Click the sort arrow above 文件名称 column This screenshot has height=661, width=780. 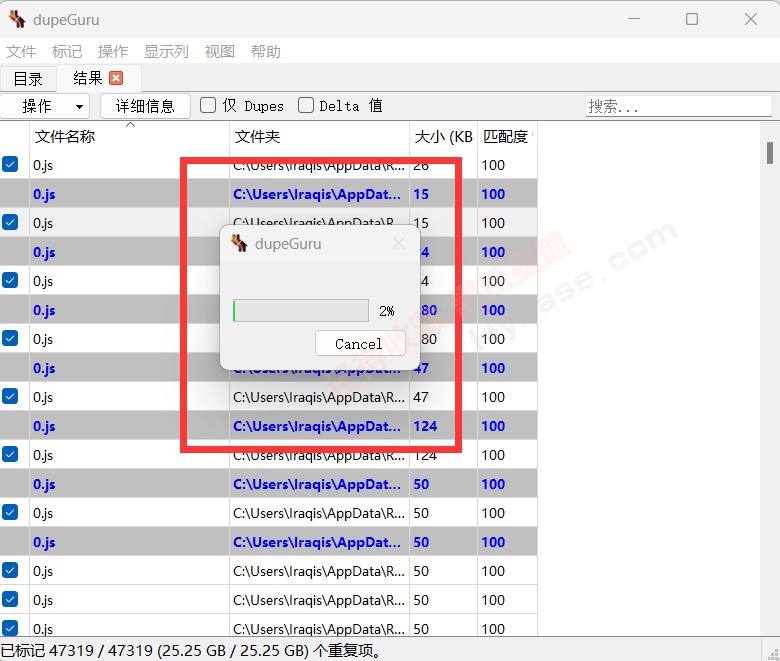[x=130, y=125]
